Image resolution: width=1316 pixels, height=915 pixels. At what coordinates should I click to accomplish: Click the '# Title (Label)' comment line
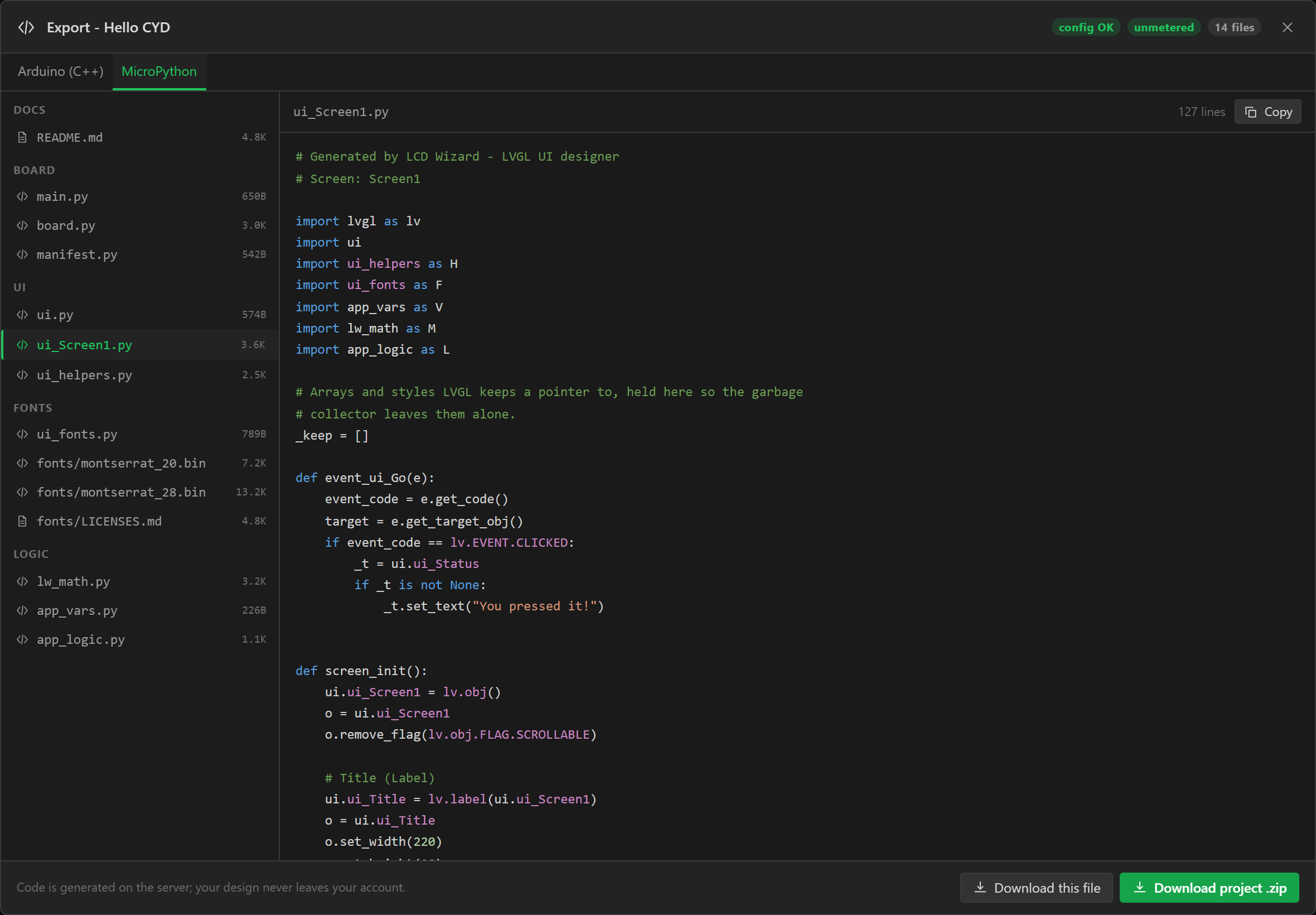click(380, 778)
